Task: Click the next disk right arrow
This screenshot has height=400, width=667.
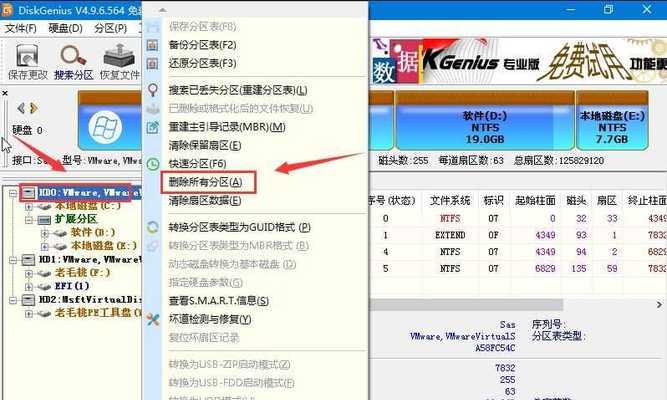Action: [33, 109]
